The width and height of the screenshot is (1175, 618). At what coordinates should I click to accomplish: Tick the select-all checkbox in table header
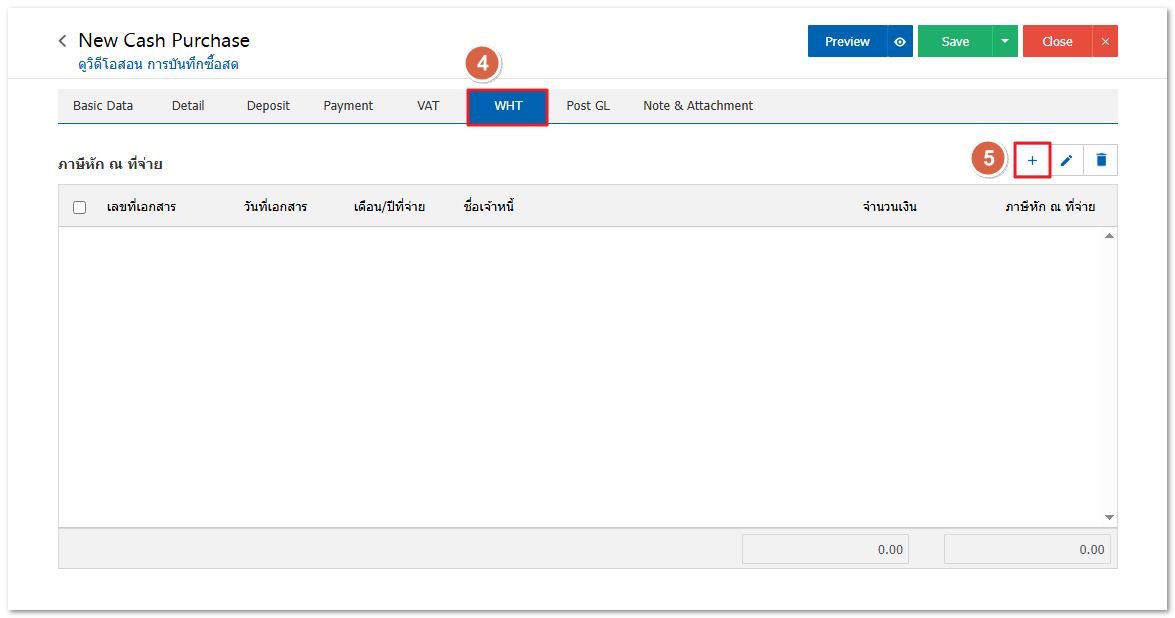coord(80,207)
